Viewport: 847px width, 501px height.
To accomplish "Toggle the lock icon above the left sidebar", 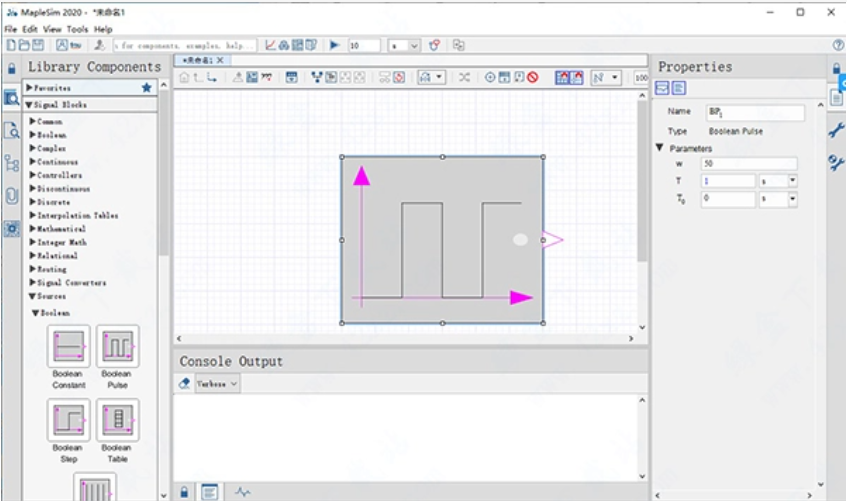I will (x=11, y=69).
